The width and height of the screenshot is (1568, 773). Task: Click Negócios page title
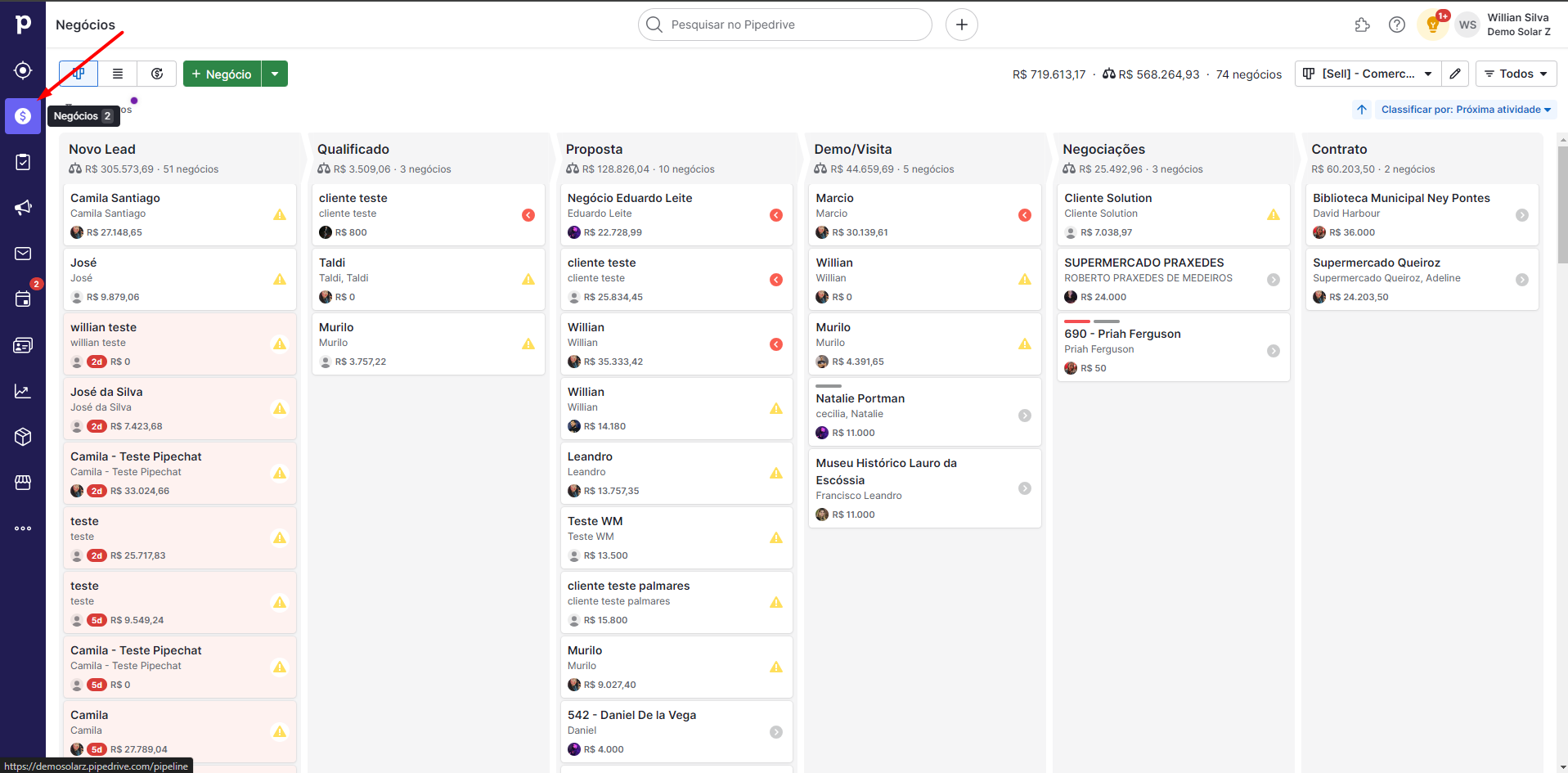click(85, 25)
